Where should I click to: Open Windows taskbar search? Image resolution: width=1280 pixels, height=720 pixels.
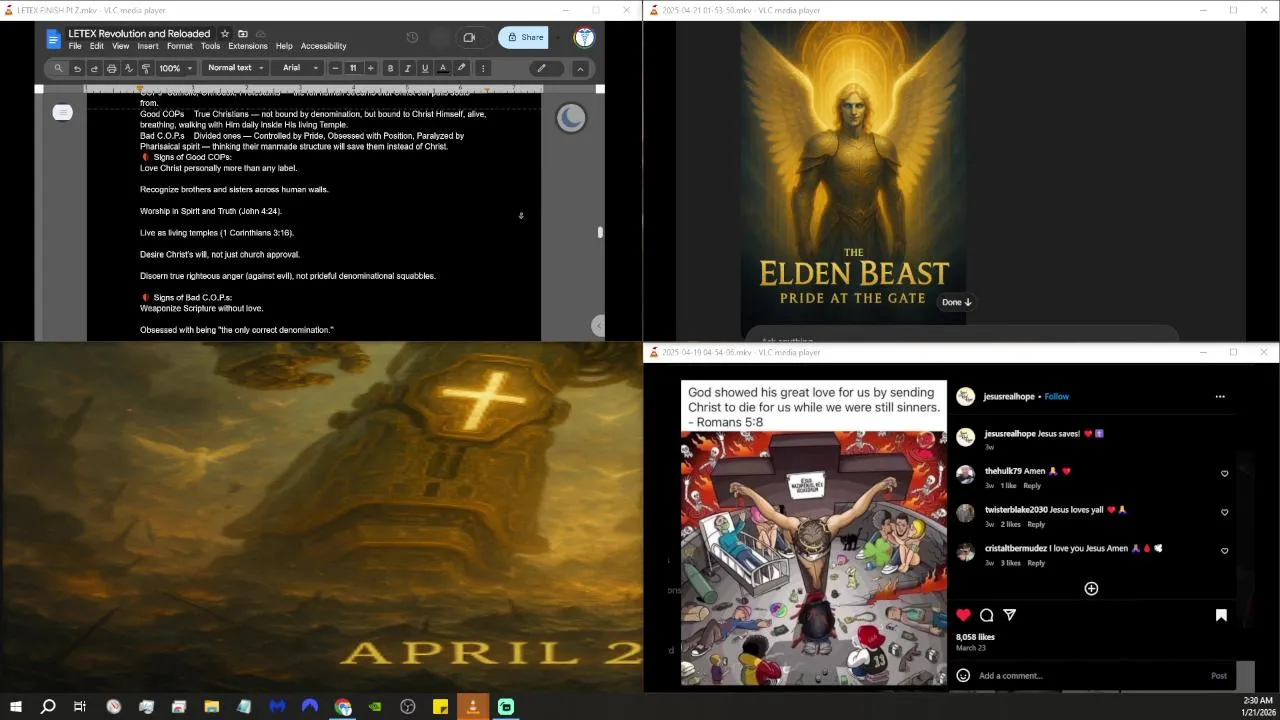[48, 707]
